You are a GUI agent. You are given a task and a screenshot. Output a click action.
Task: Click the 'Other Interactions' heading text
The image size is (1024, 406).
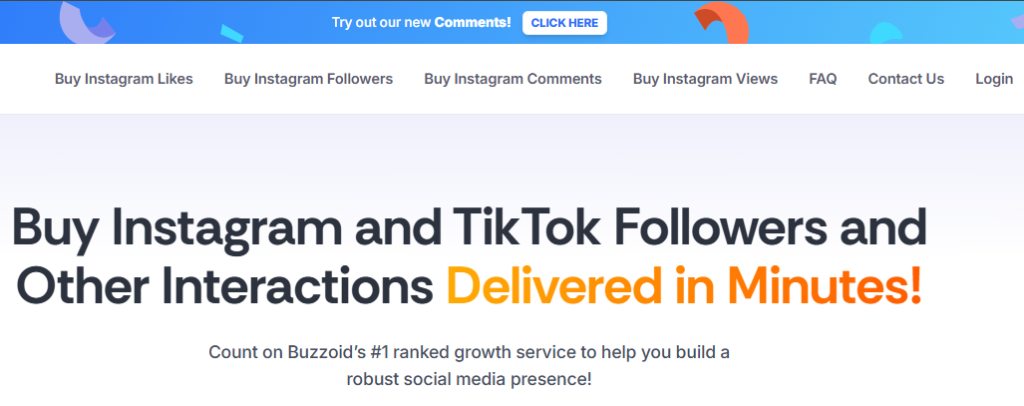point(224,286)
